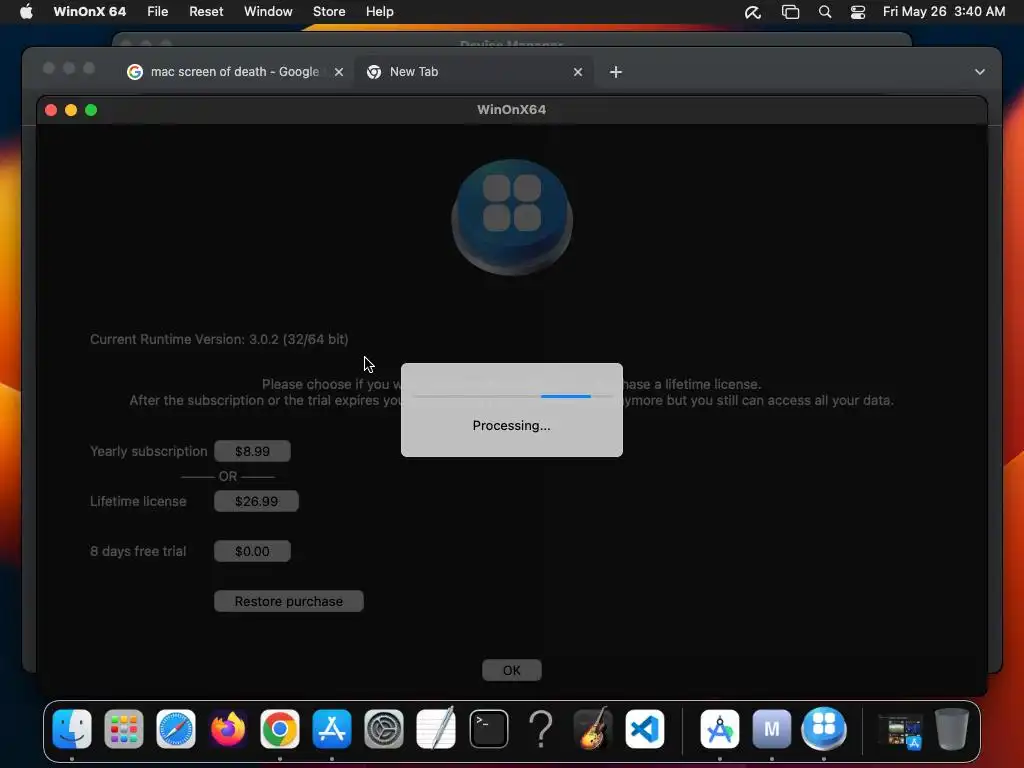
Task: Open the Window menu
Action: 268,12
